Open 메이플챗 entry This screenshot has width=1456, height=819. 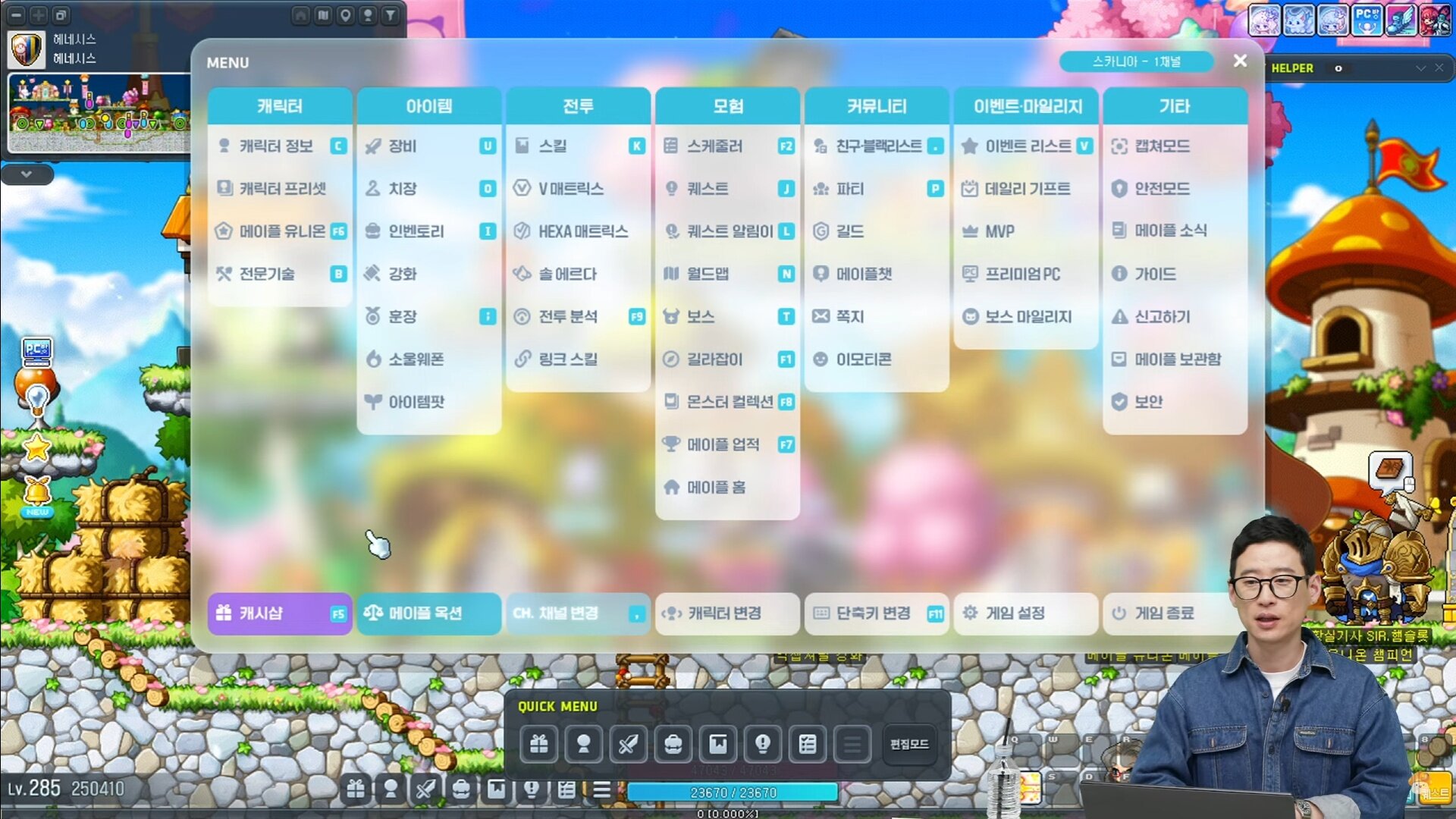coord(877,273)
